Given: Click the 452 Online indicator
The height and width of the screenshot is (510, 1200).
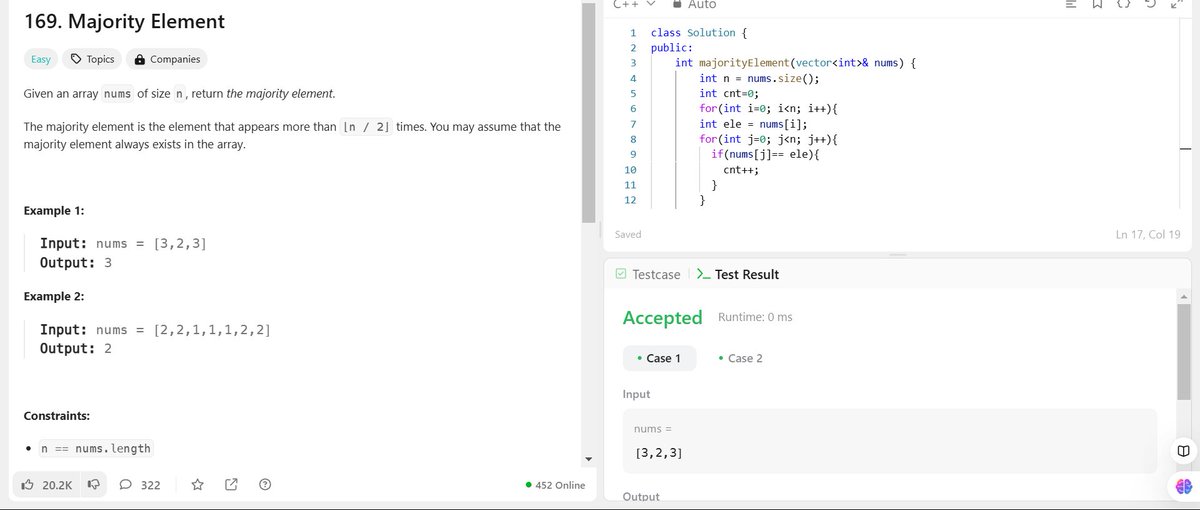Looking at the screenshot, I should (555, 485).
